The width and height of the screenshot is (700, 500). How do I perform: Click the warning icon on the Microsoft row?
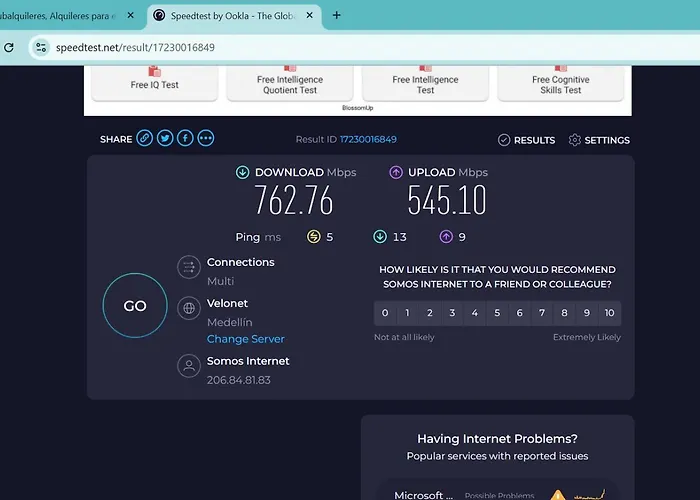click(558, 495)
